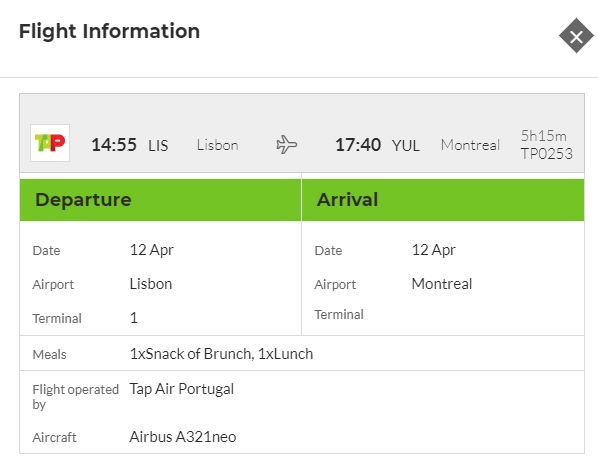Click the Montreal arrival airport value
This screenshot has width=598, height=459.
[442, 284]
